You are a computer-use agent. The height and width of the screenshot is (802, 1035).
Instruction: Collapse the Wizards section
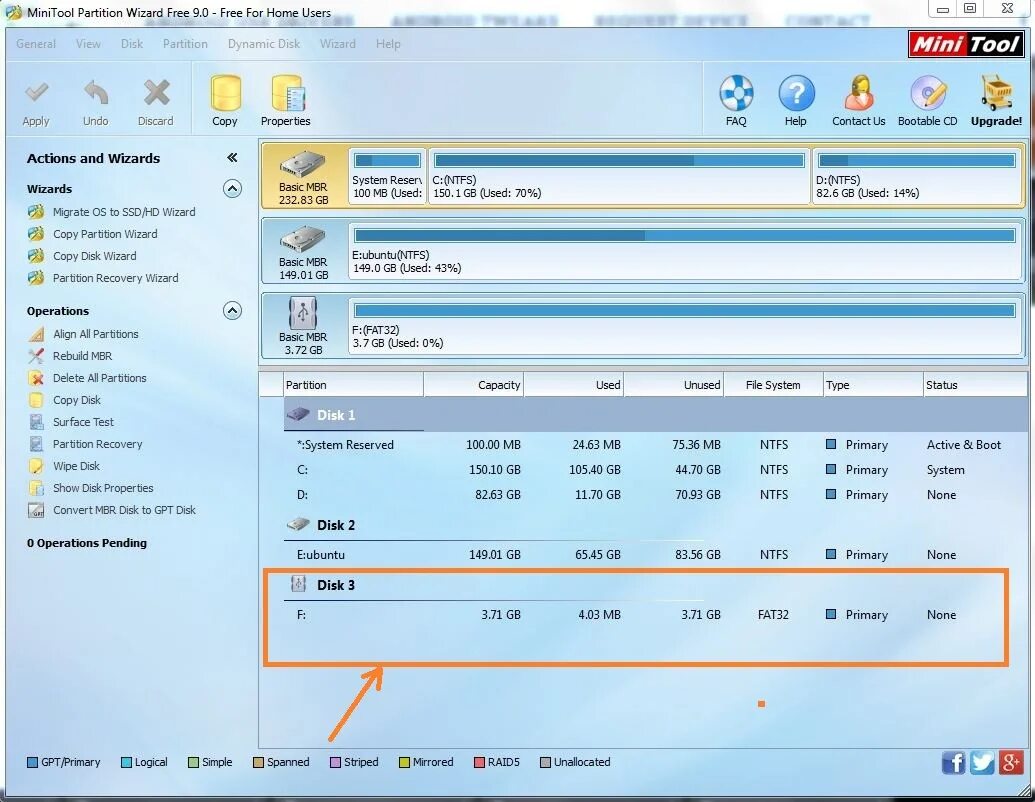pos(232,189)
